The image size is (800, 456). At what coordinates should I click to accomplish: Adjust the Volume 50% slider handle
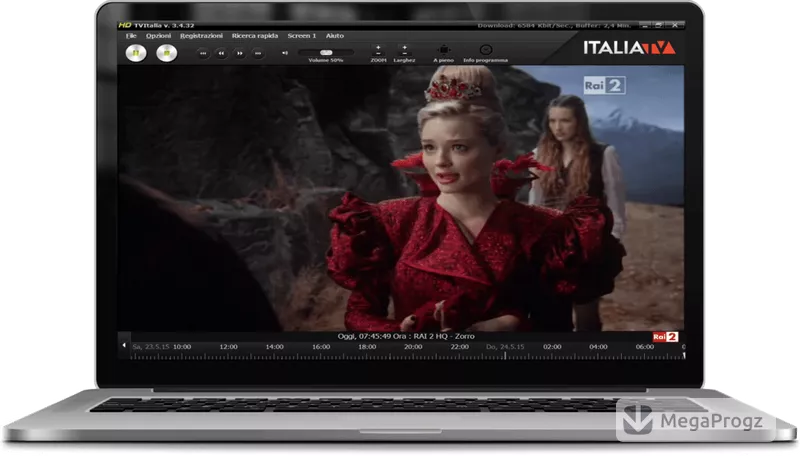point(326,52)
